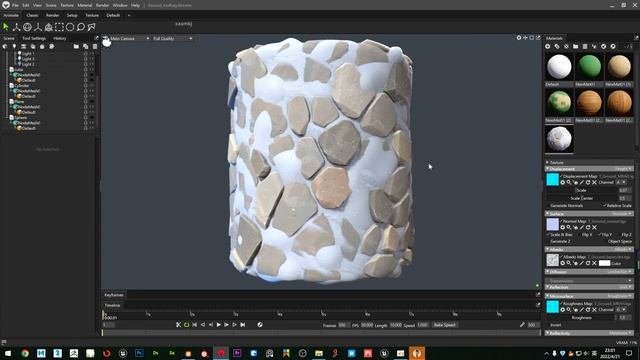
Task: Play the animation with play button
Action: point(218,325)
